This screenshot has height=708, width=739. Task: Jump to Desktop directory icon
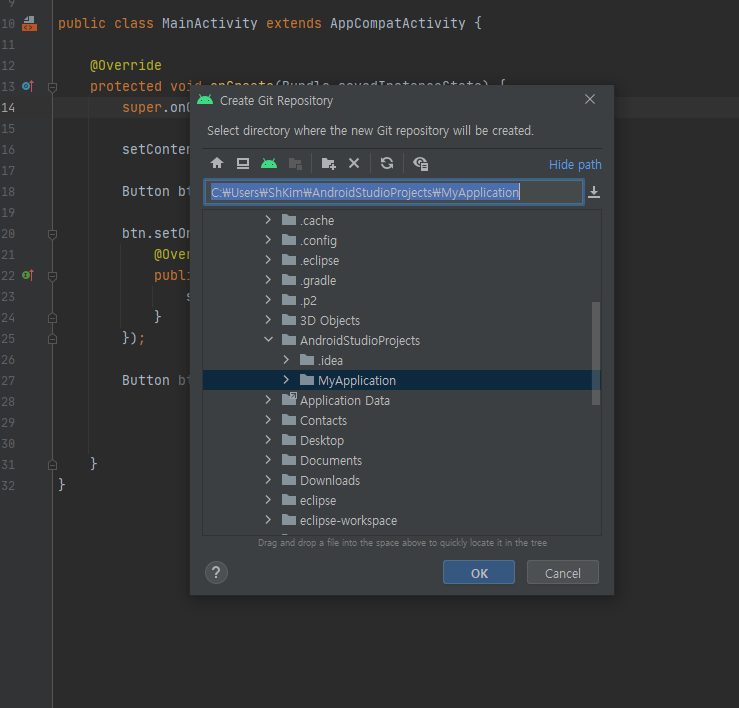tap(243, 163)
